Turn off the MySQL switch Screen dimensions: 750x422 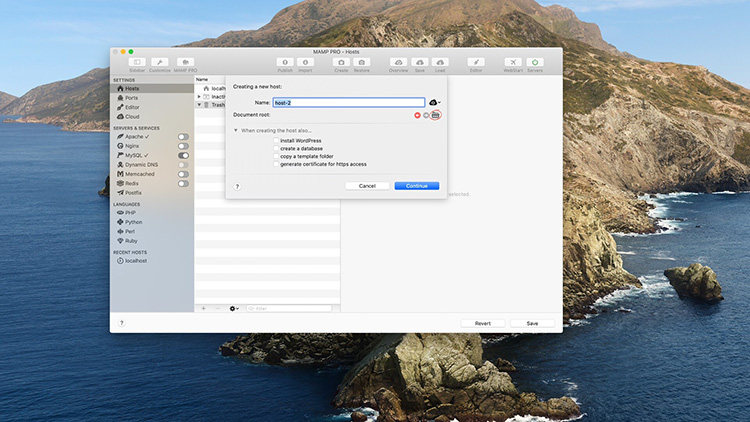coord(183,155)
